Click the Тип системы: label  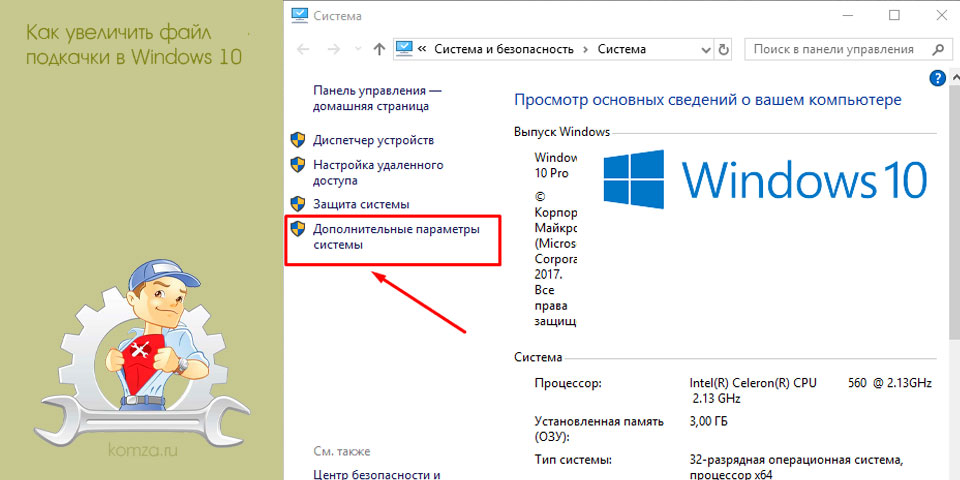pos(573,459)
